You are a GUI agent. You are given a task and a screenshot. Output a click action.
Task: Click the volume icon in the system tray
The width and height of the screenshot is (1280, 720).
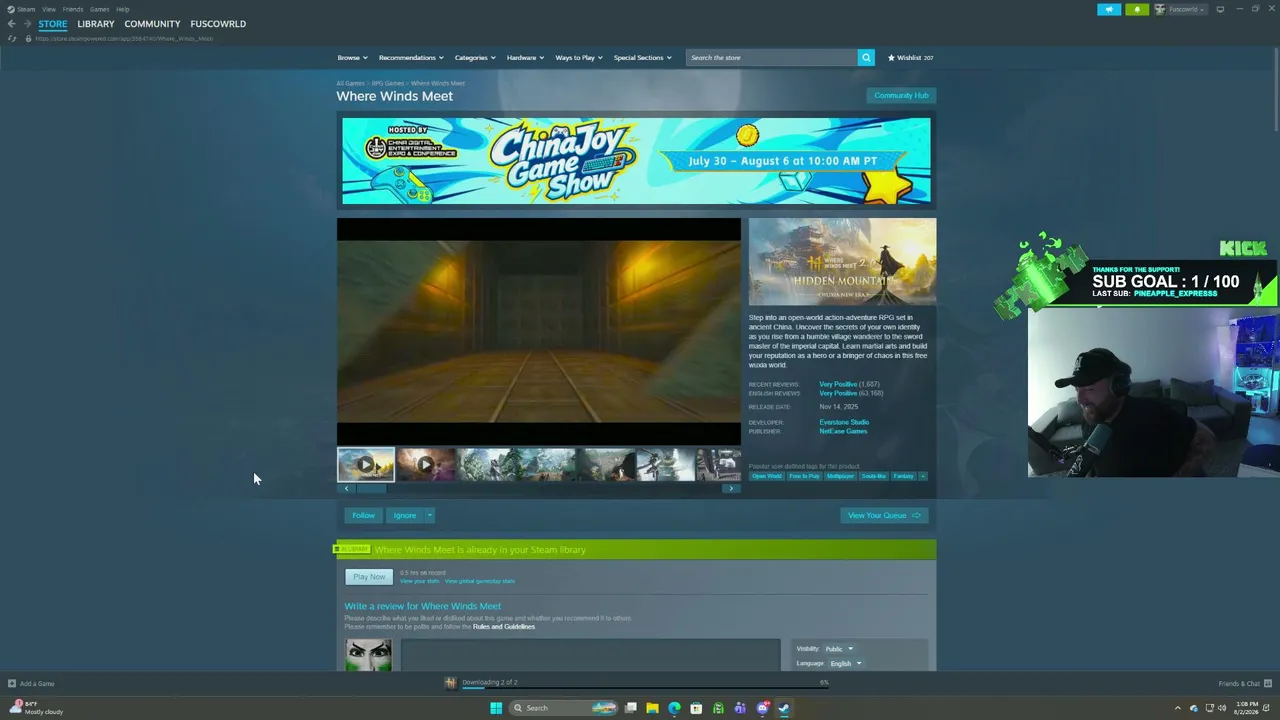pos(1224,708)
